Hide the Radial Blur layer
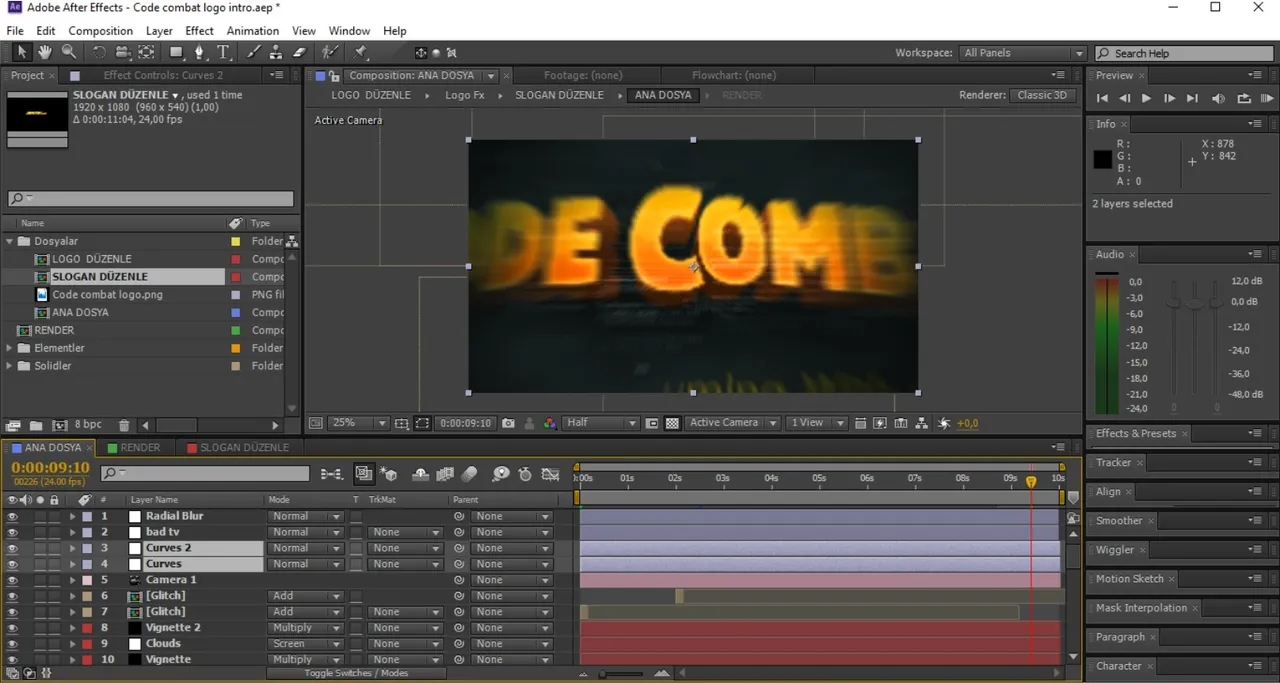1280x683 pixels. pyautogui.click(x=13, y=516)
